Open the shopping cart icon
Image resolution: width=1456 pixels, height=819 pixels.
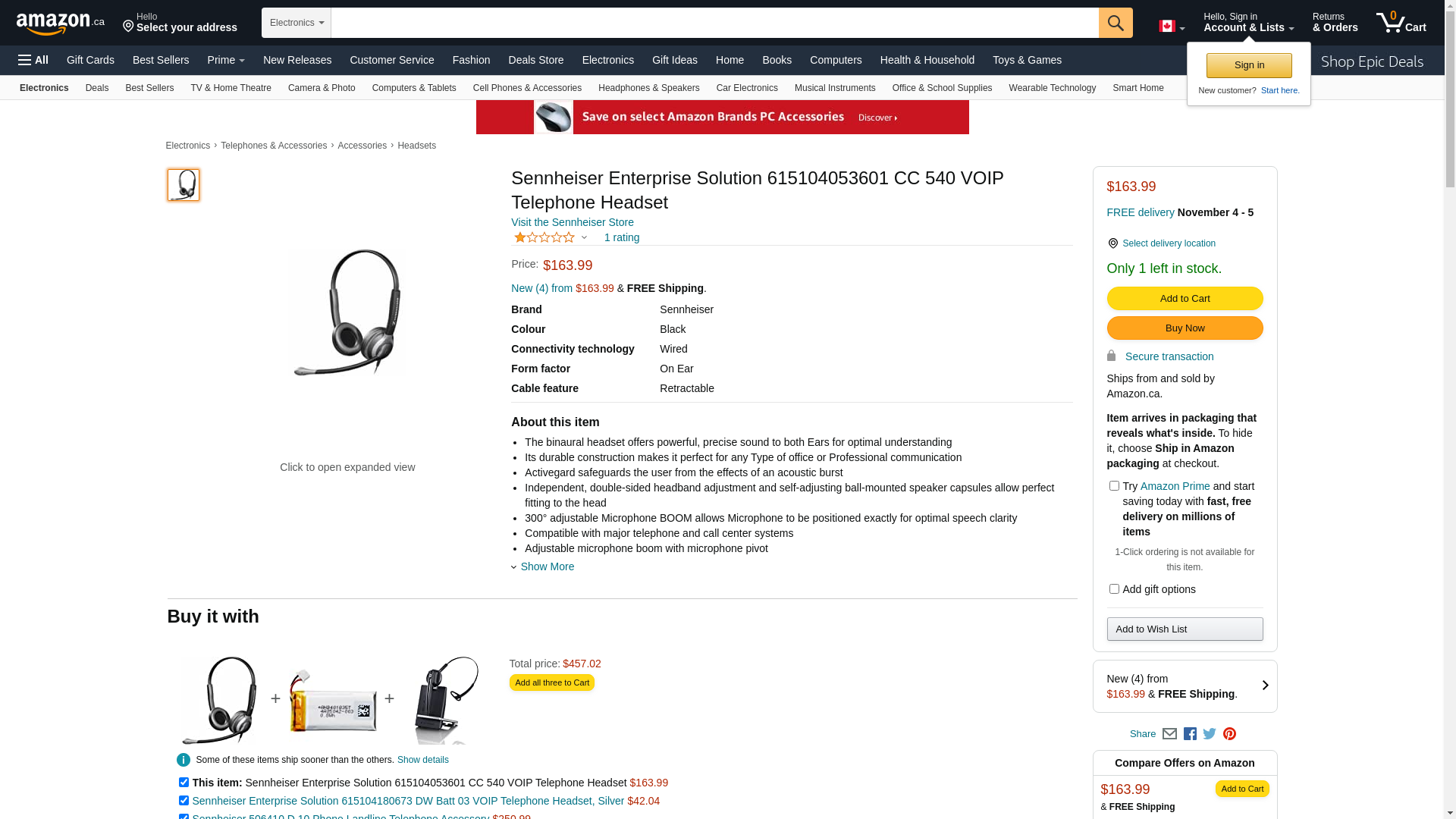(x=1401, y=23)
